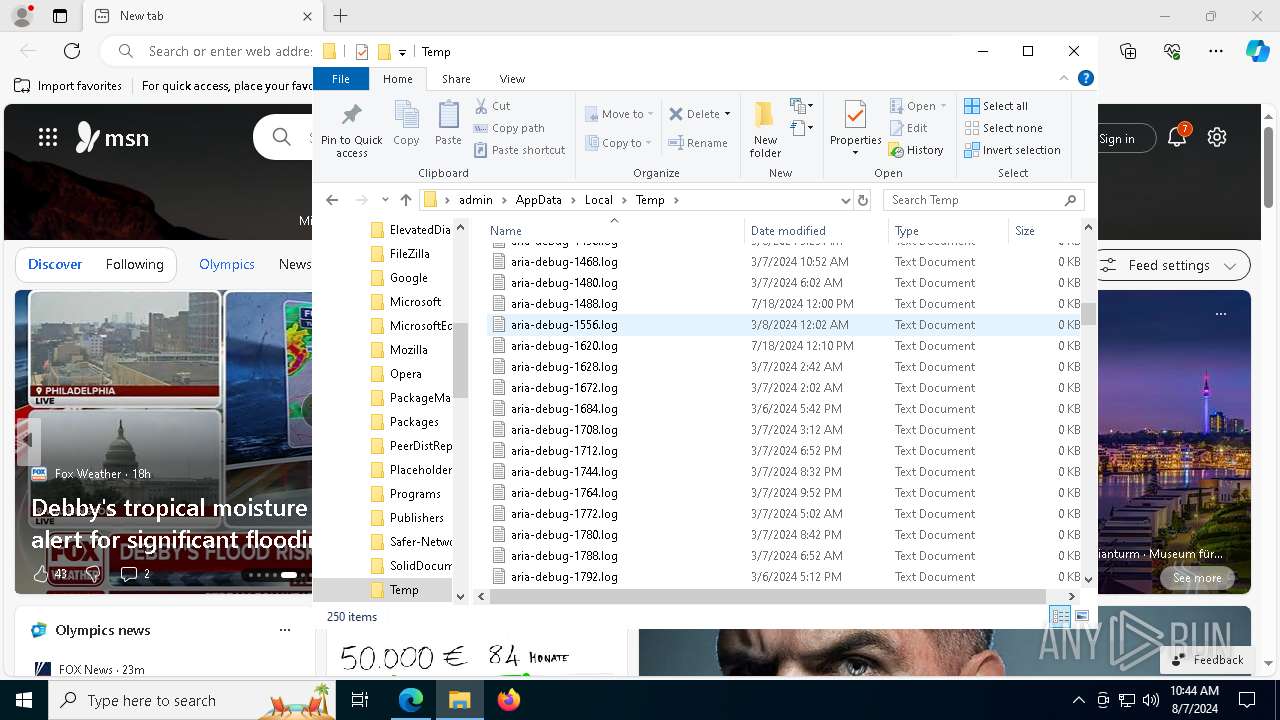Open Firefox from the taskbar
The height and width of the screenshot is (720, 1280).
(x=509, y=700)
